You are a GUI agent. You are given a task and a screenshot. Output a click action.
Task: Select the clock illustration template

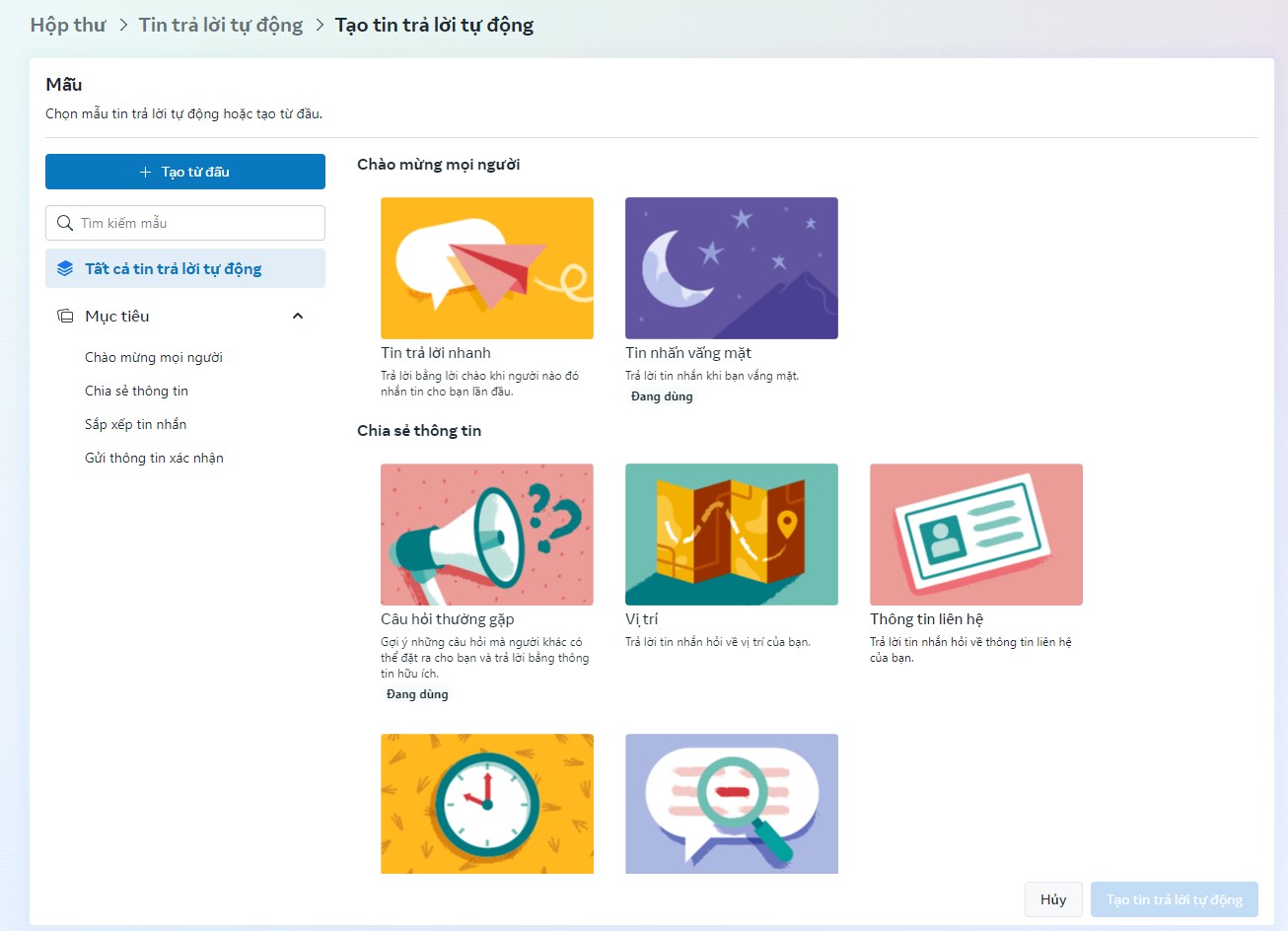486,803
